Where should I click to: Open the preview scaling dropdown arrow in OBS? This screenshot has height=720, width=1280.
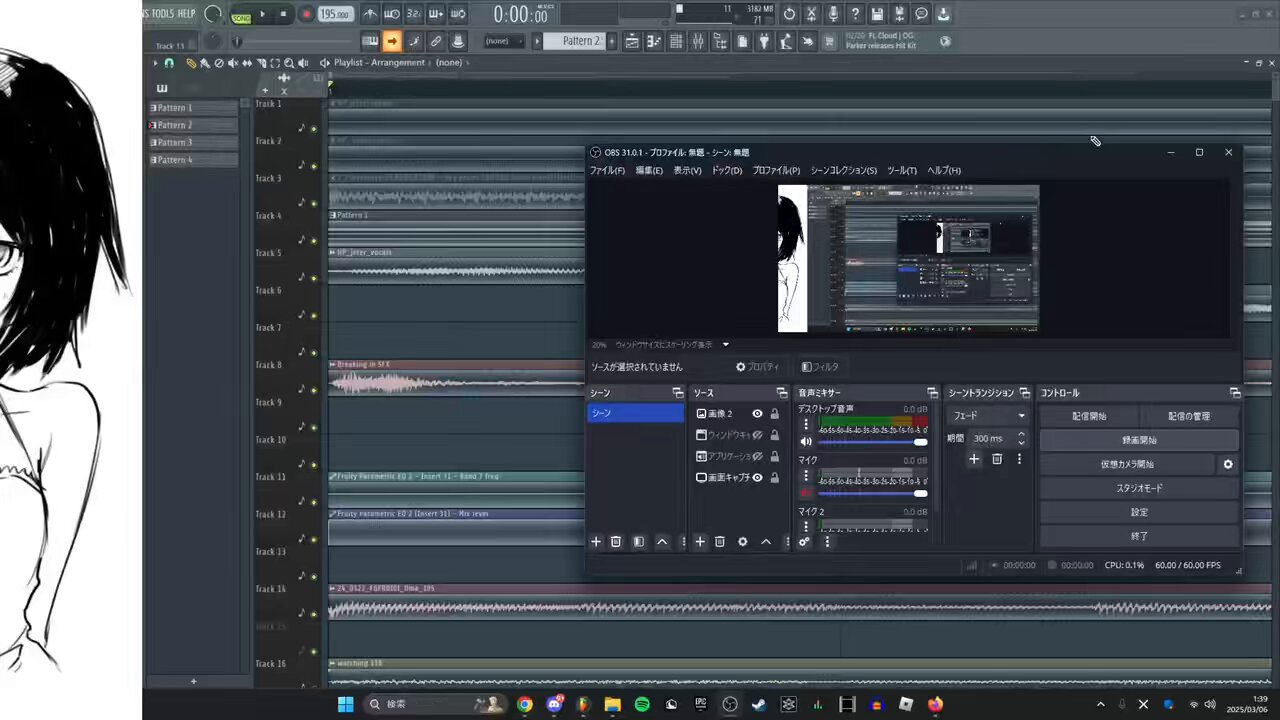pyautogui.click(x=726, y=345)
